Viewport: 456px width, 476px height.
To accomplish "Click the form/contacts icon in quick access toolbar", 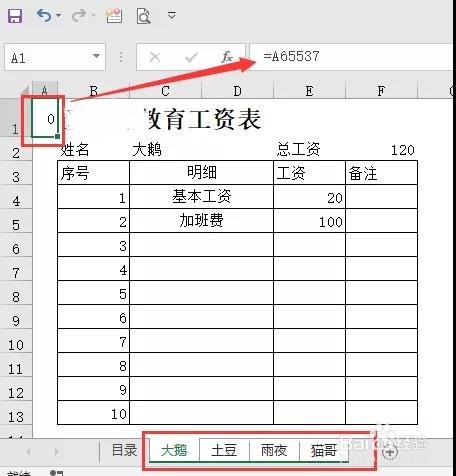I will (114, 15).
